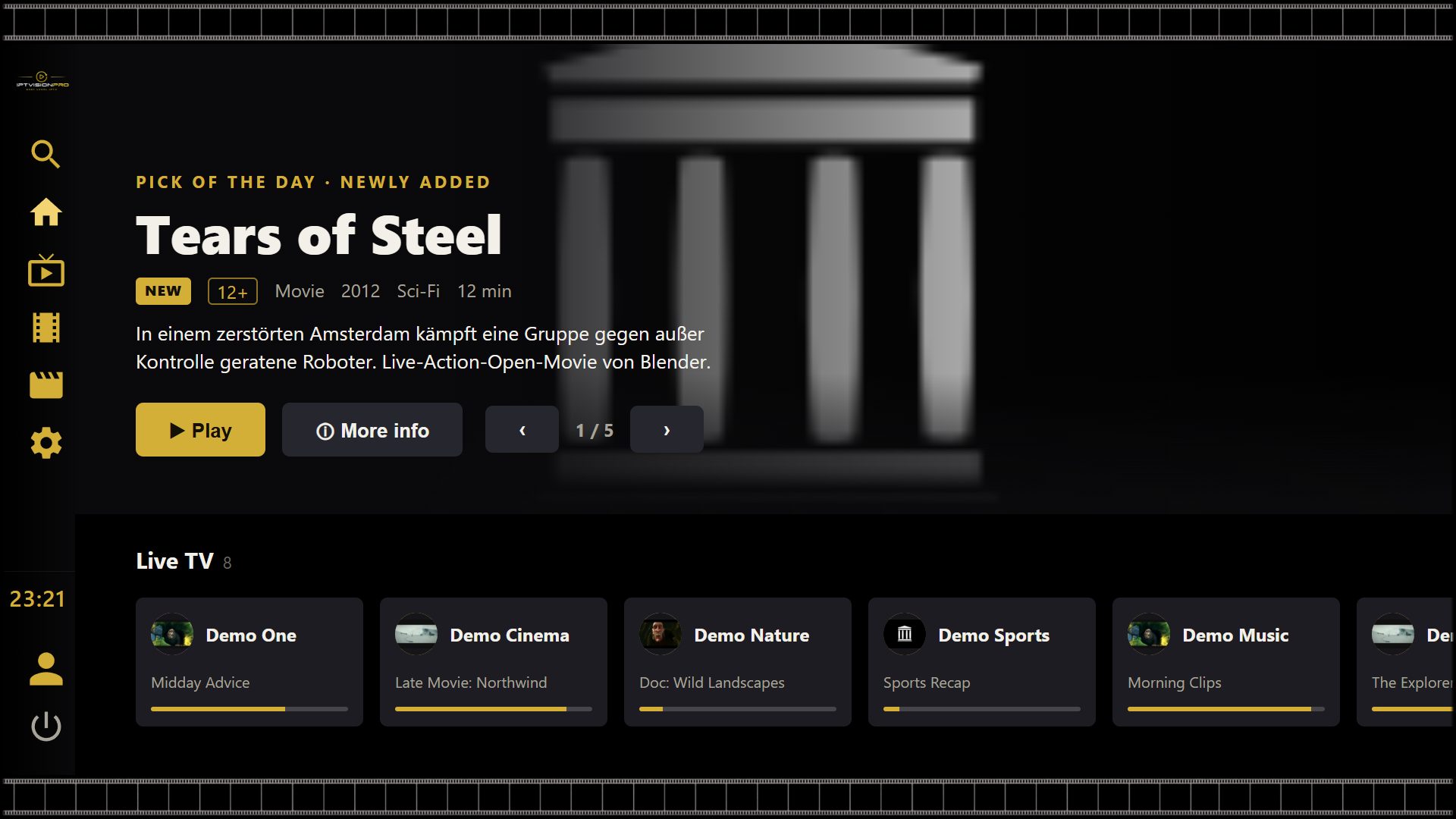Click Demo One channel logo
Viewport: 1456px width, 819px height.
click(x=172, y=634)
